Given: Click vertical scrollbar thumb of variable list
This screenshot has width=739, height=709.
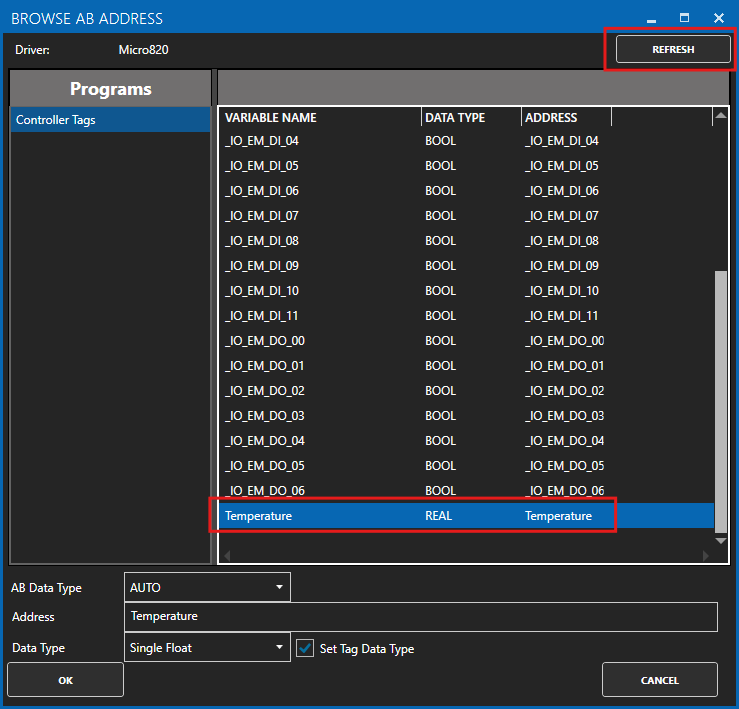Looking at the screenshot, I should click(x=721, y=401).
